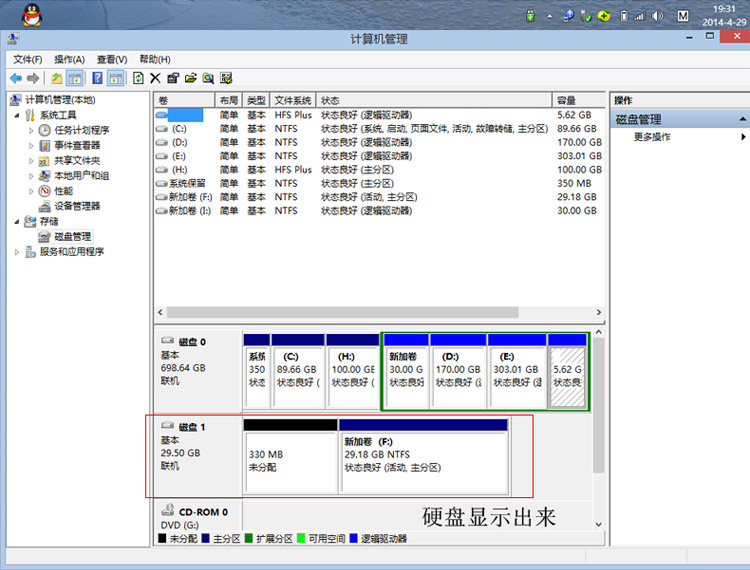Open the 操作(A) menu
The image size is (750, 570).
(x=69, y=59)
